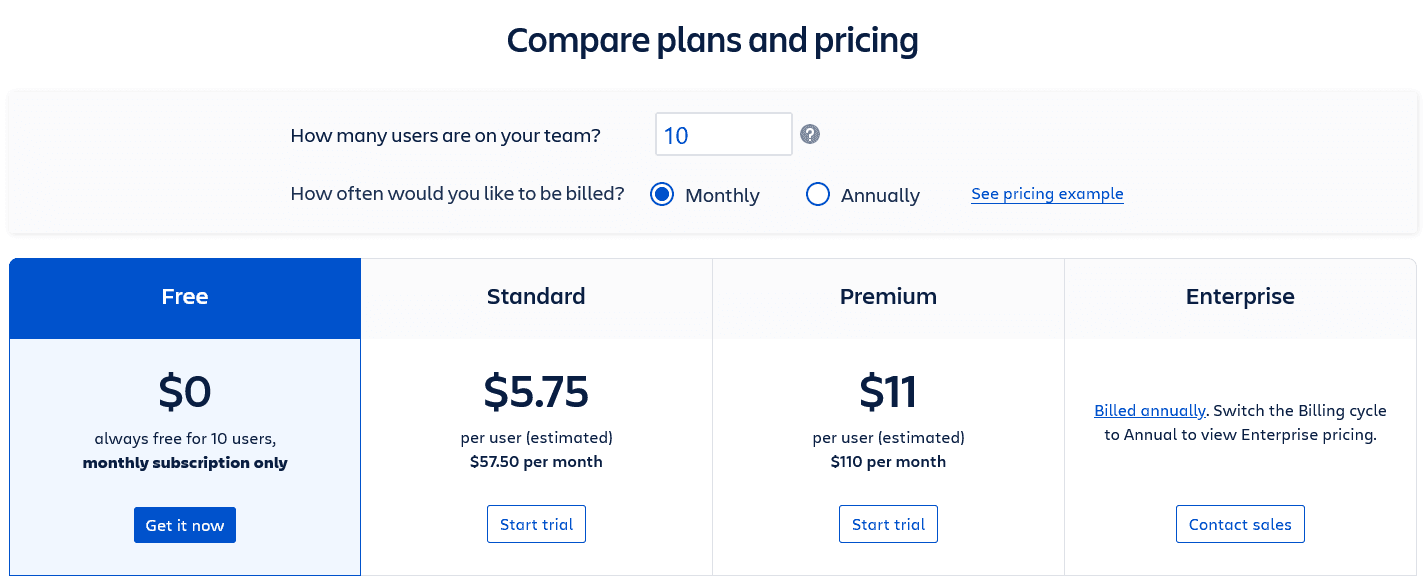Click the $11 Premium price
This screenshot has height=576, width=1428.
[888, 391]
